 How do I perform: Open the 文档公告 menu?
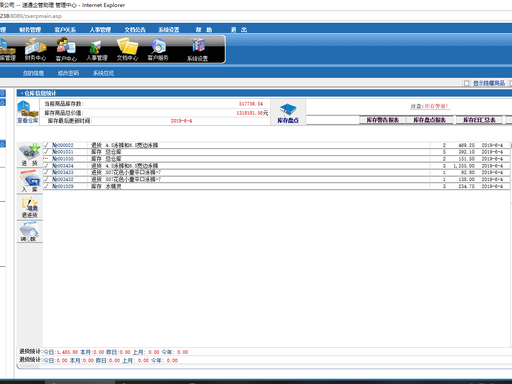(135, 30)
